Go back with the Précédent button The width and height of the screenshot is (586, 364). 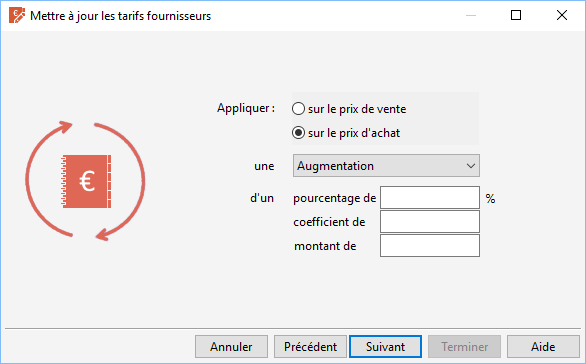(x=310, y=347)
